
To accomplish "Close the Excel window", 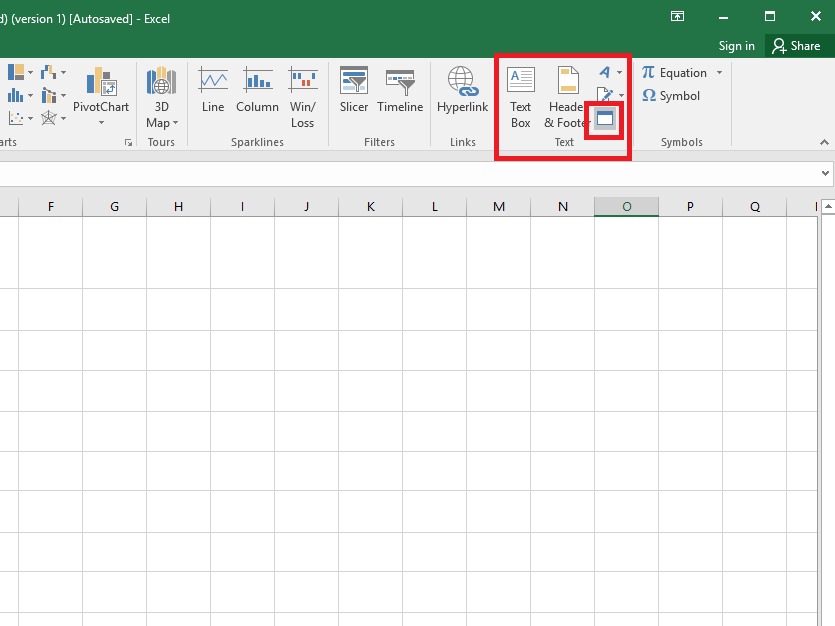I will click(815, 17).
